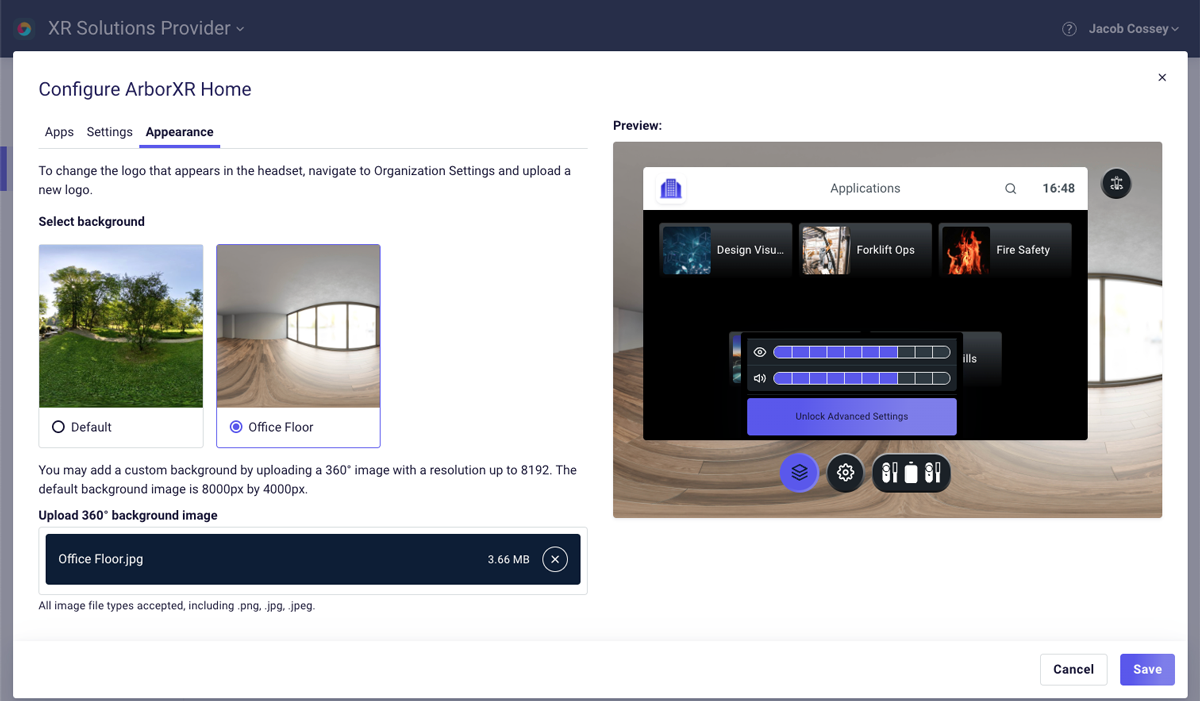Click the eye brightness icon in the preview
Image resolution: width=1200 pixels, height=701 pixels.
760,352
